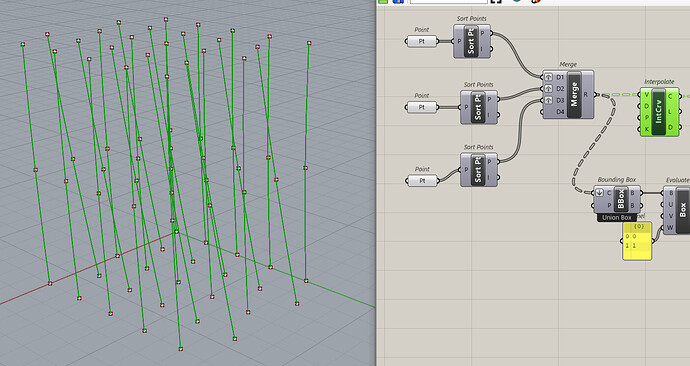Screen dimensions: 690x366
Task: Select the green IntCrv Interpolate component
Action: pos(659,112)
